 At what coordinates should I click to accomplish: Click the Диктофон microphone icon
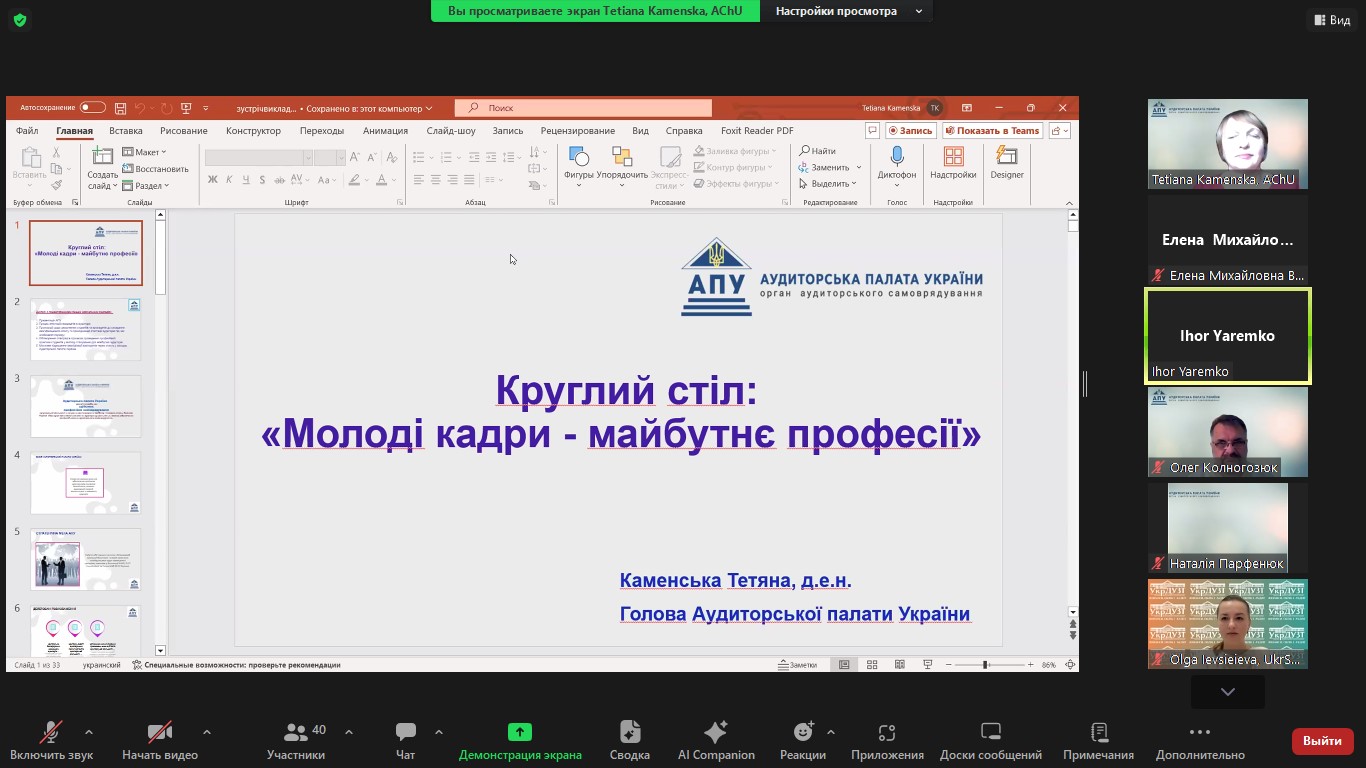pos(897,167)
